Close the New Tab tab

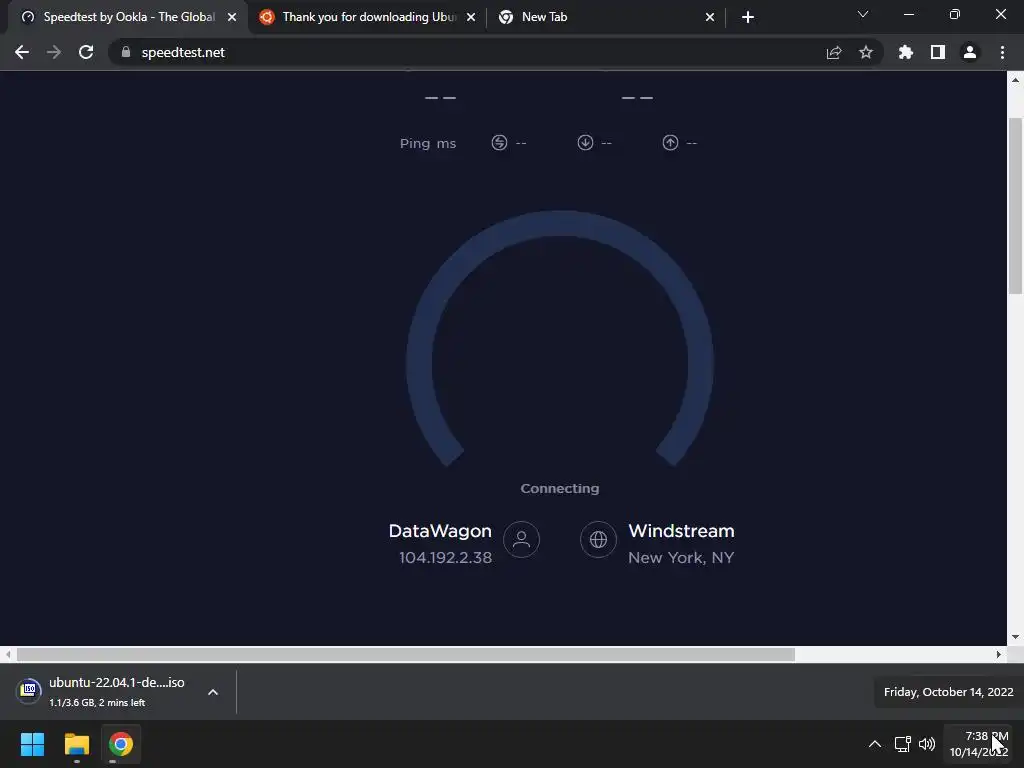710,17
